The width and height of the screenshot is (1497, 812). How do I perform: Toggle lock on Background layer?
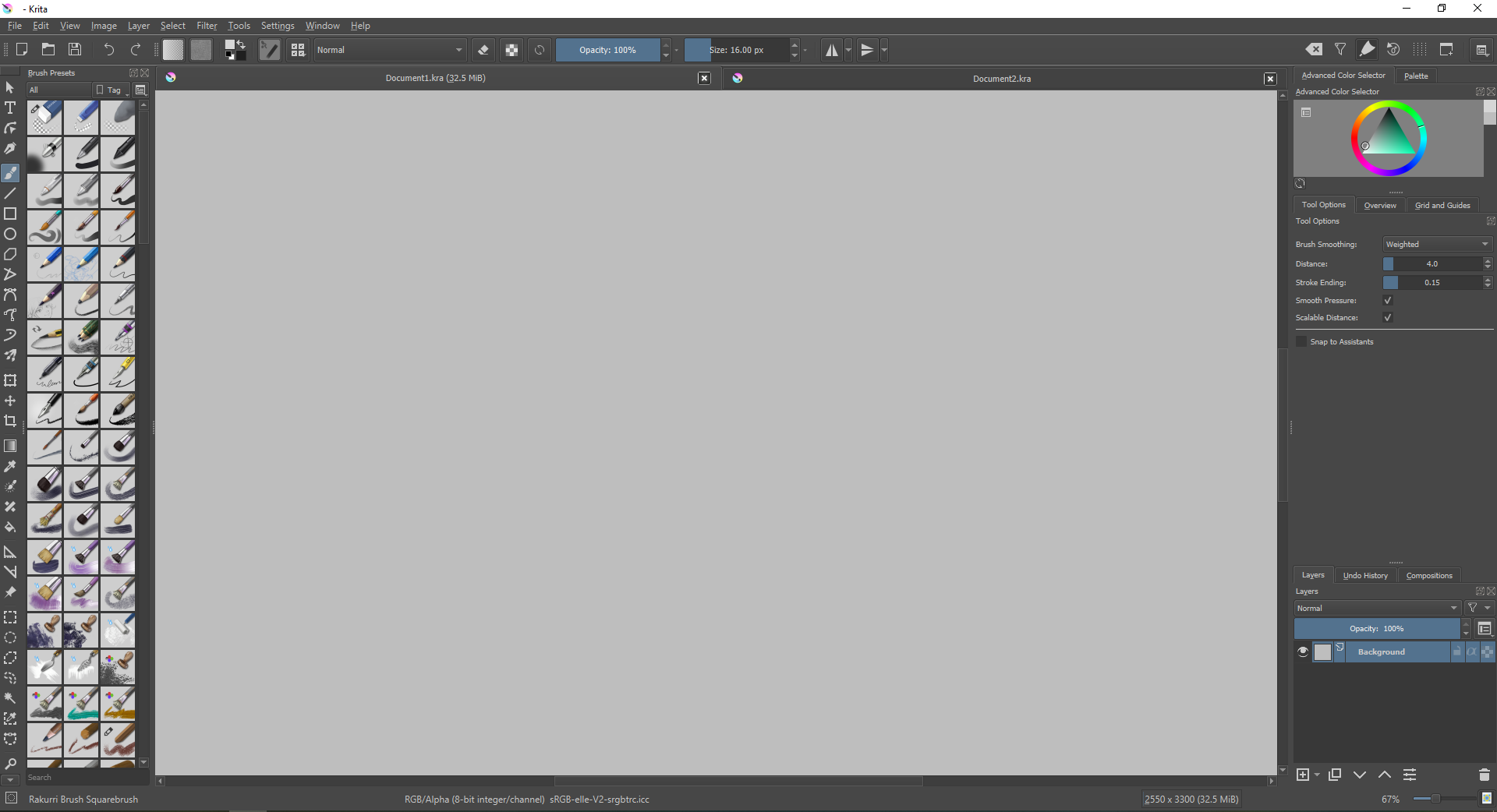[x=1456, y=651]
